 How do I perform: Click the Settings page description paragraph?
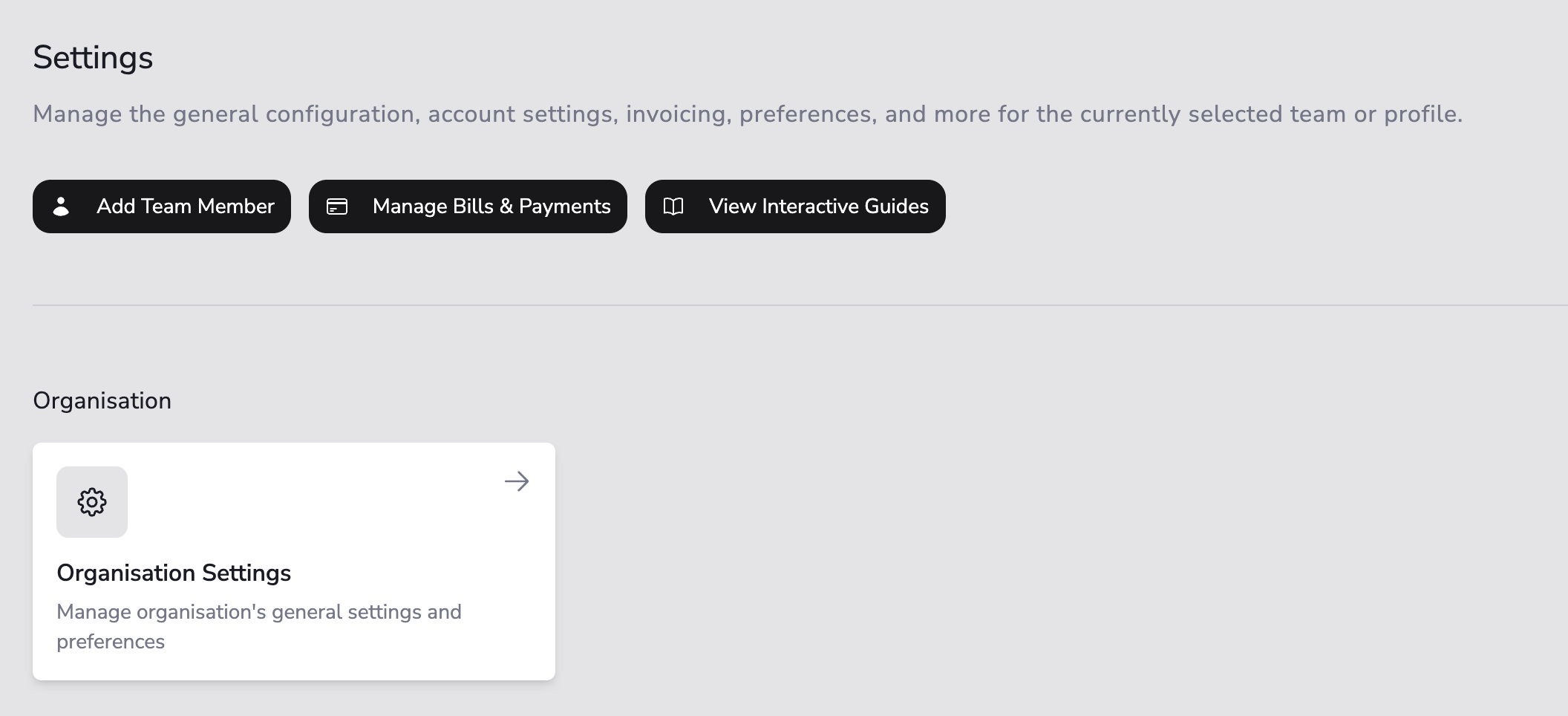747,114
